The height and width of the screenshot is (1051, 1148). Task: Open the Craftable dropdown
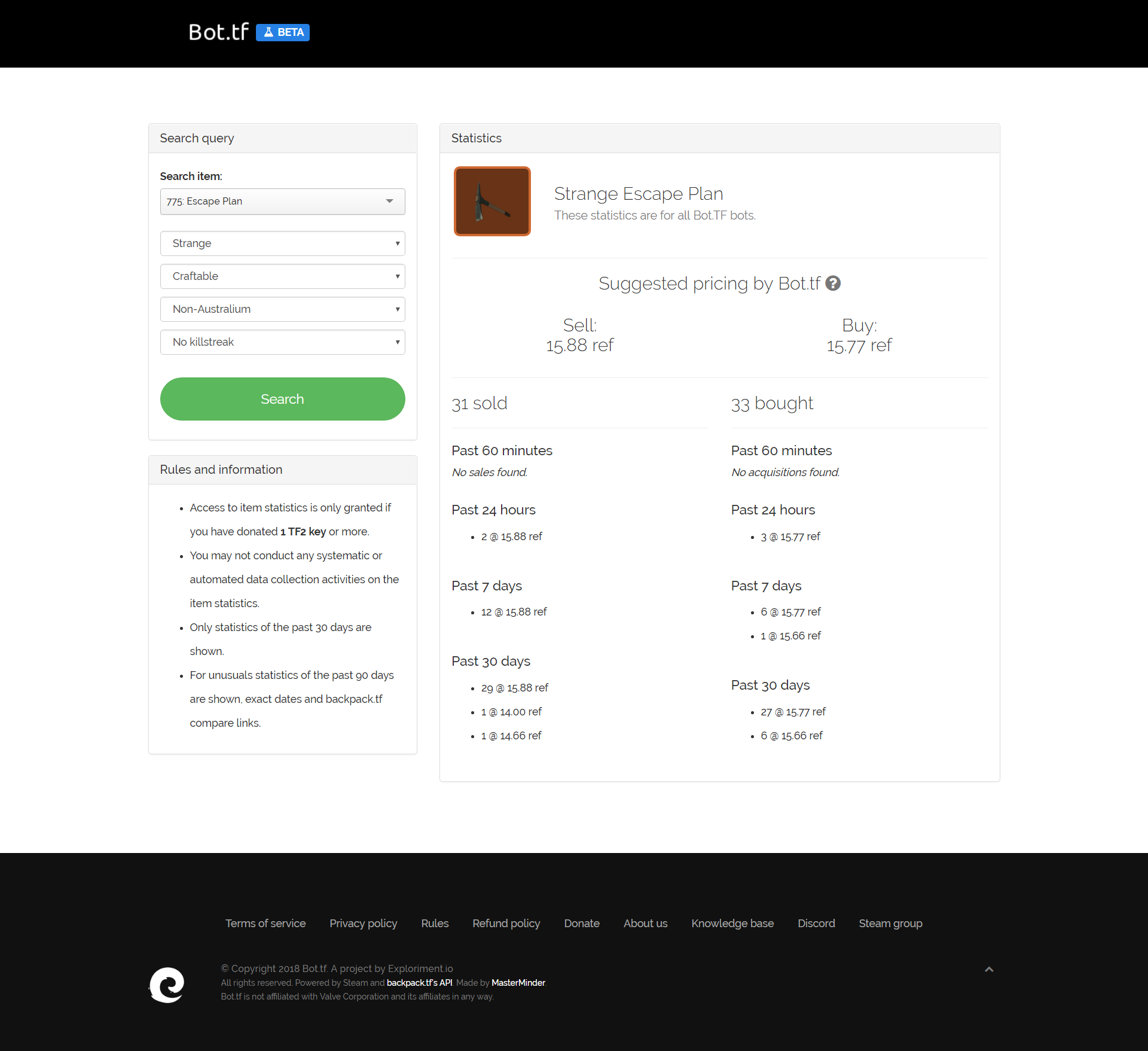point(282,276)
